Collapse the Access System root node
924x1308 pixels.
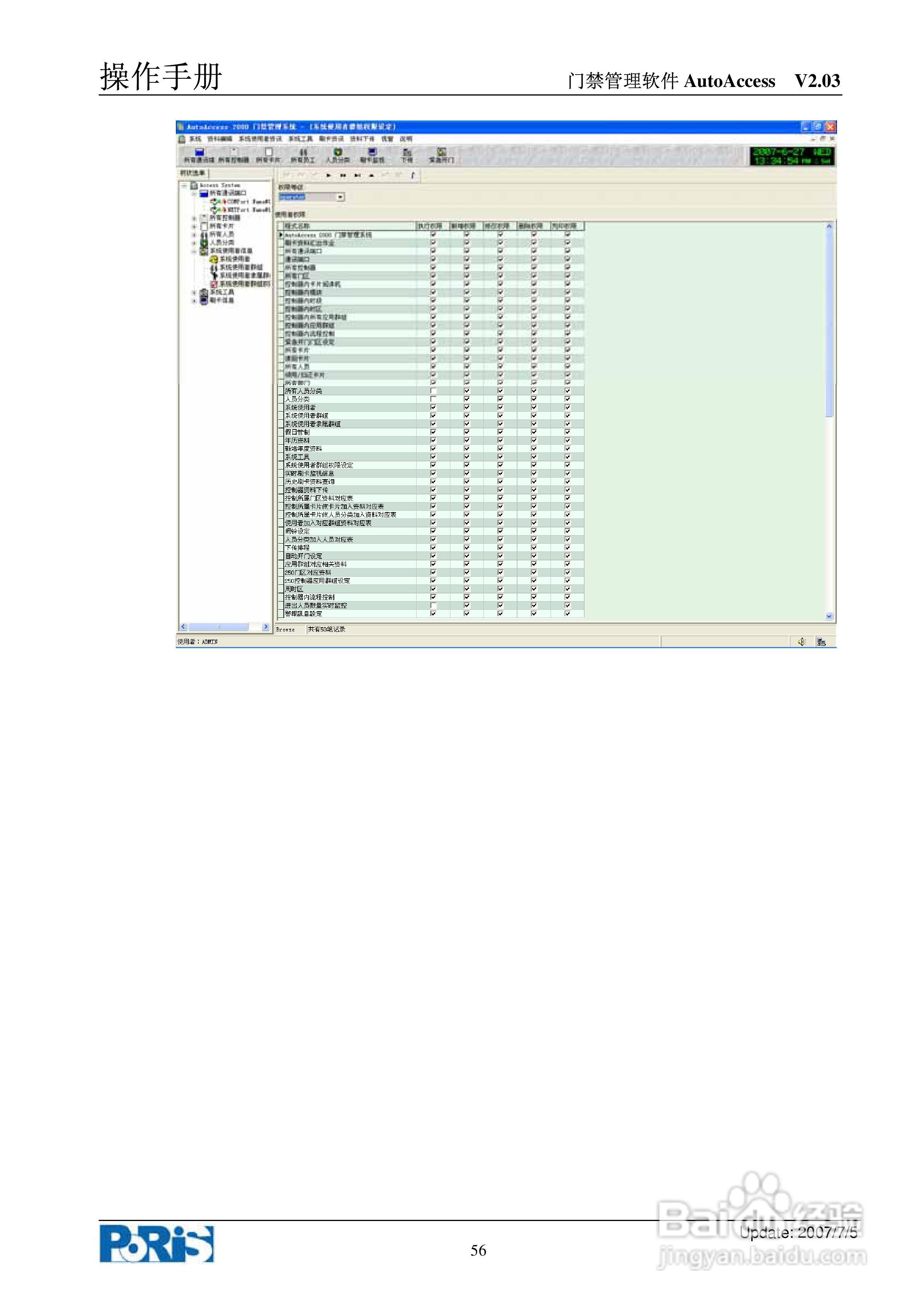[x=184, y=186]
